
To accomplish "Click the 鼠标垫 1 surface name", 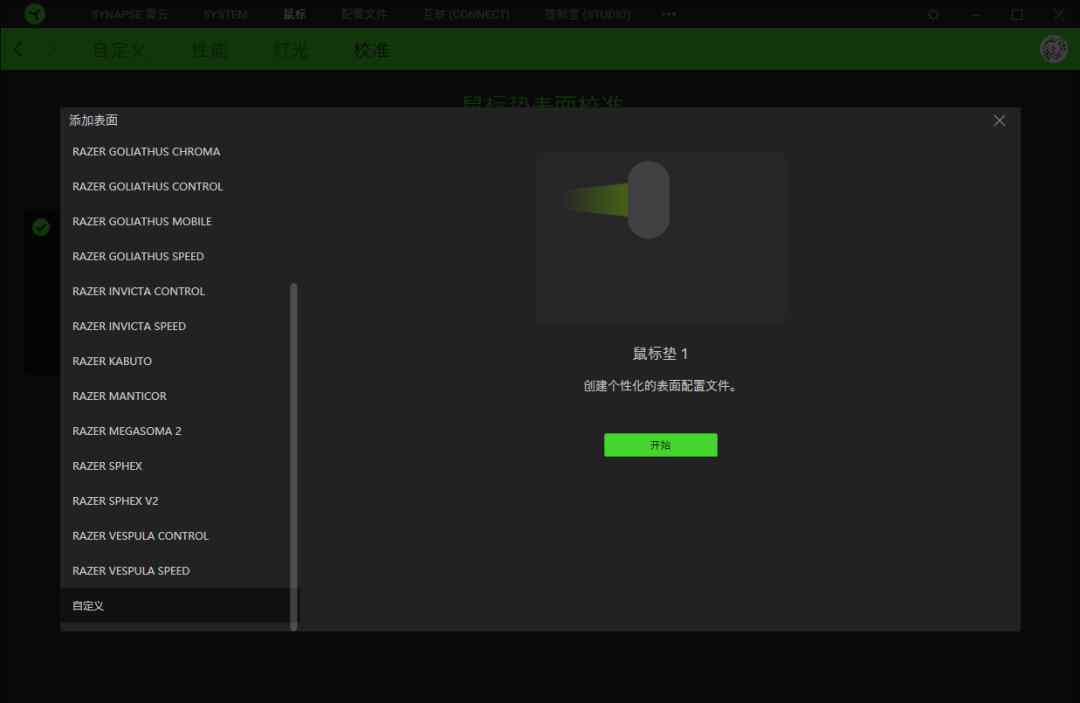I will point(660,354).
